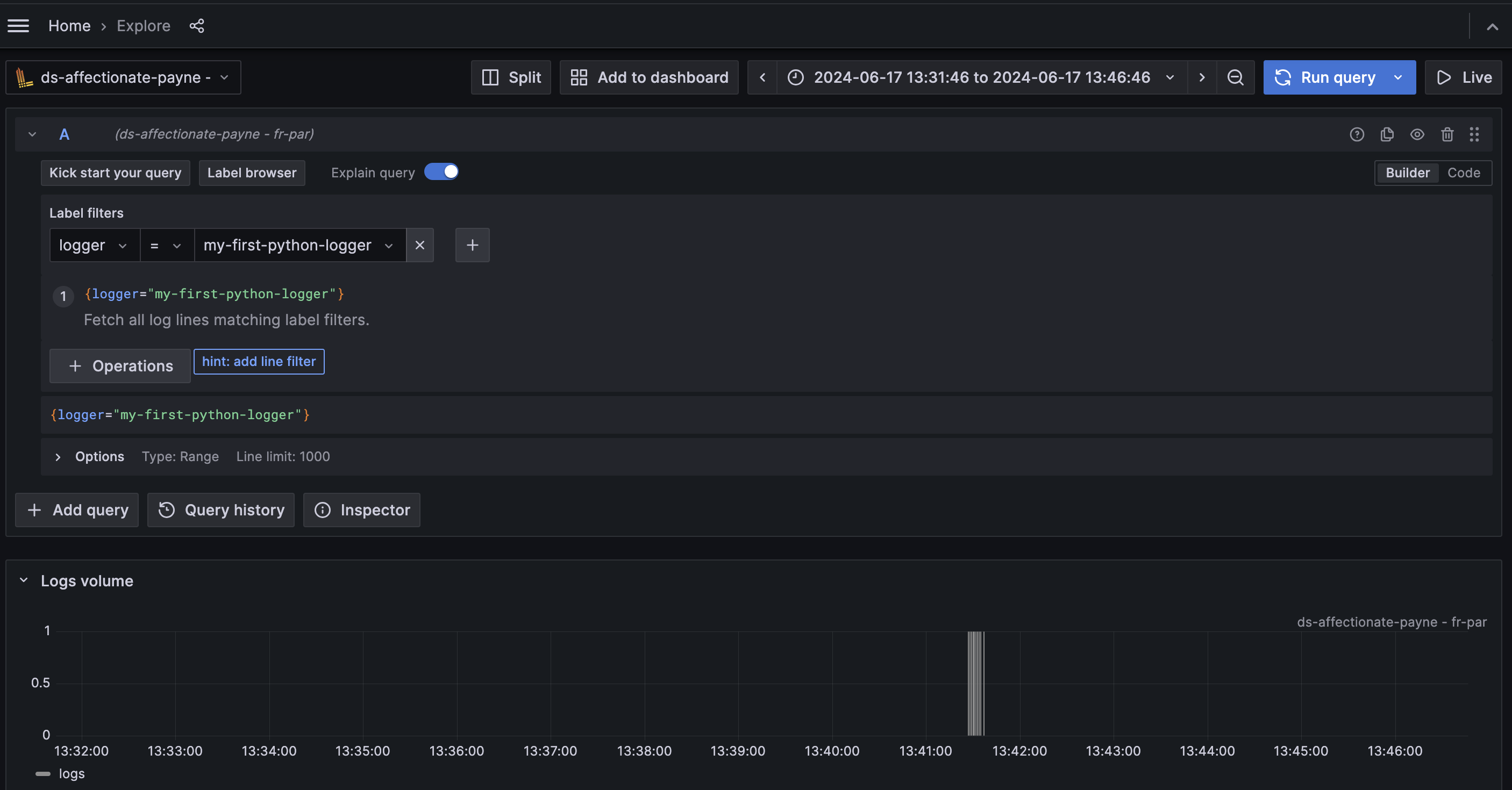1512x790 pixels.
Task: Click the share icon next to Explore
Action: click(x=197, y=26)
